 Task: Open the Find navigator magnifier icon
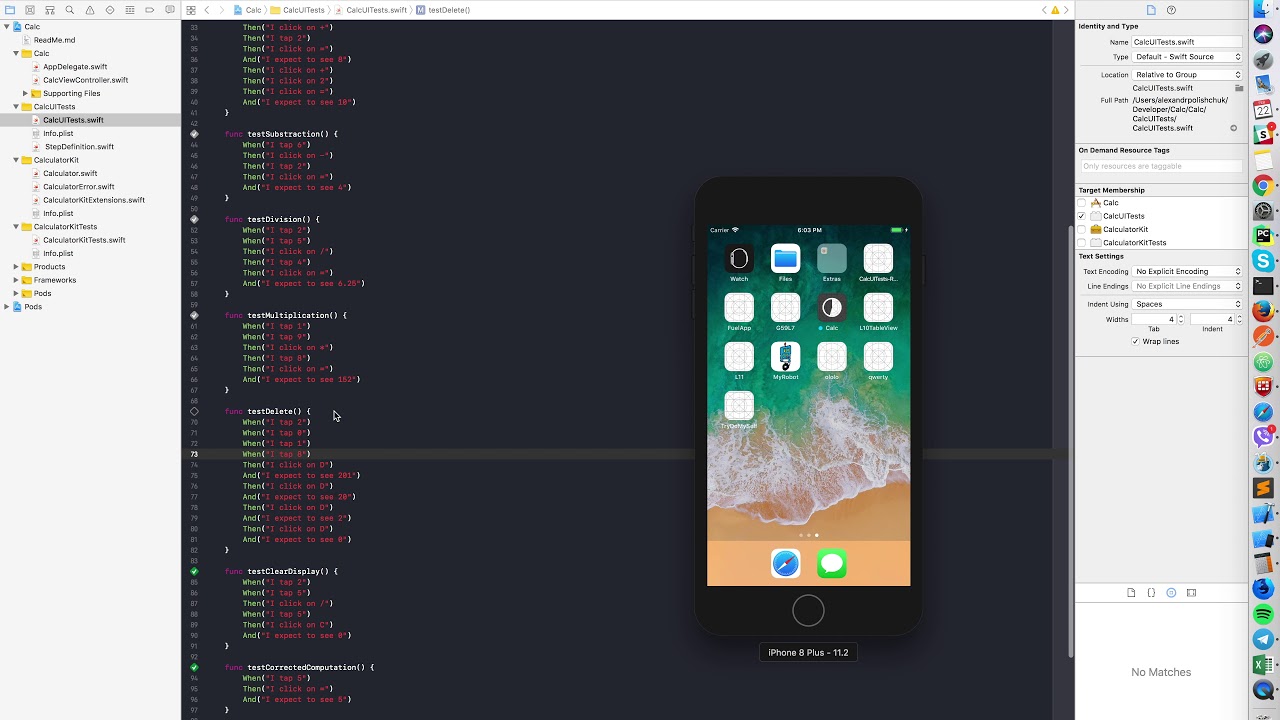(69, 10)
